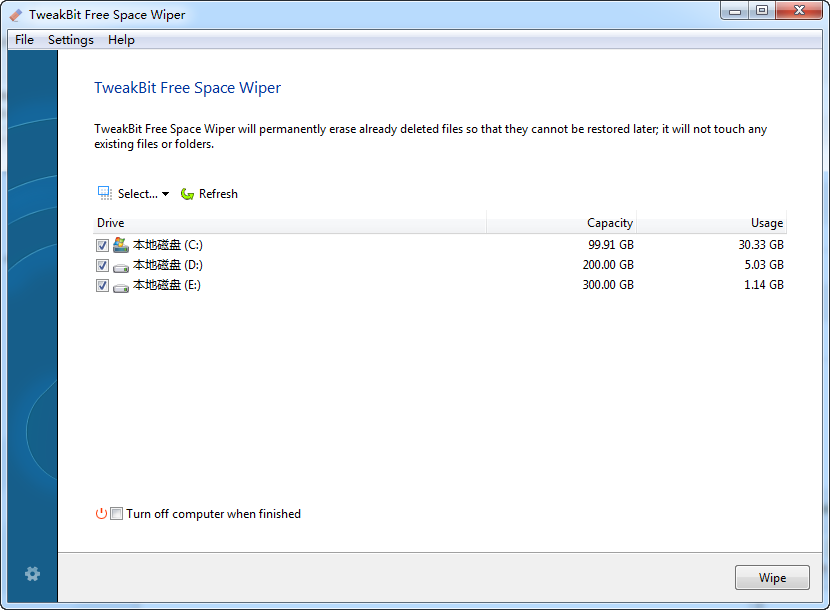Enable Turn off computer when finished
This screenshot has width=830, height=610.
[x=116, y=514]
